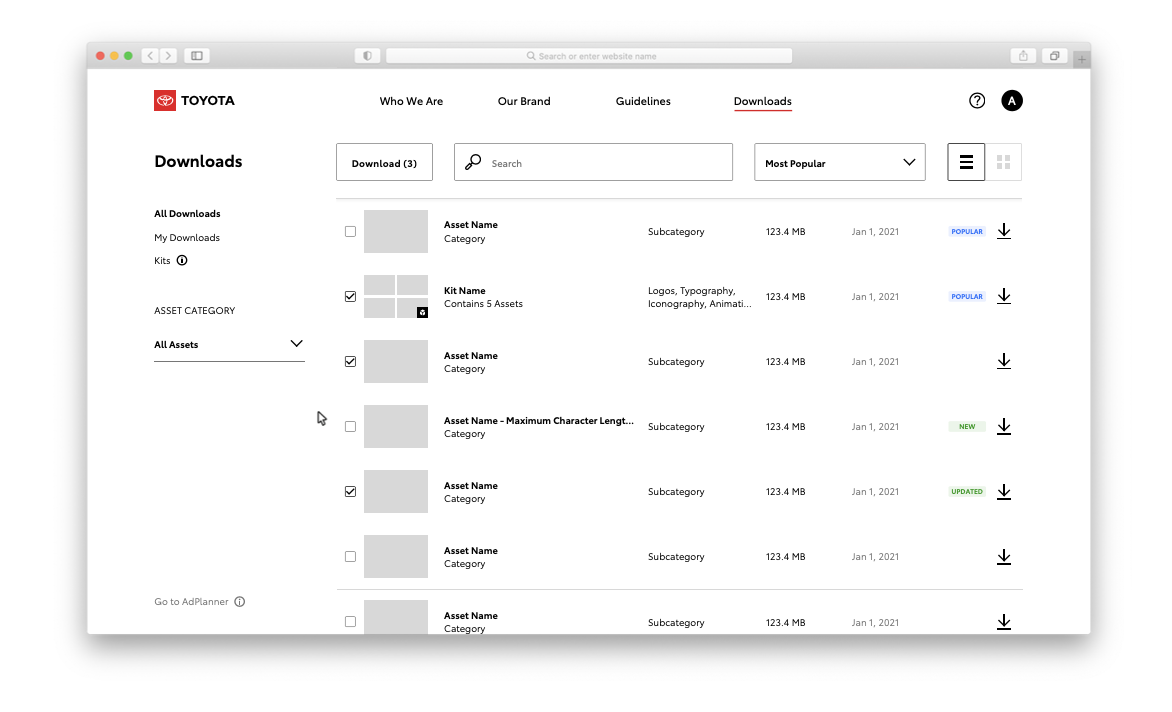The image size is (1172, 712).
Task: Open the account avatar labeled A
Action: [x=1011, y=101]
